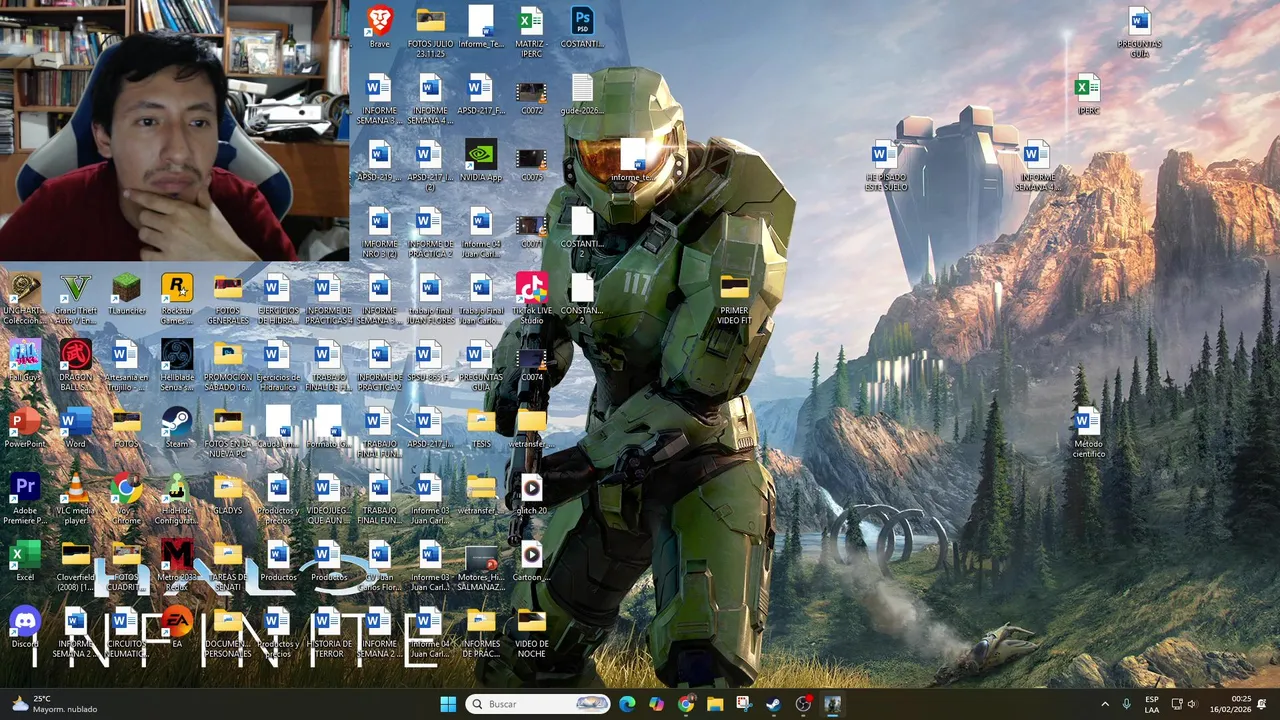
Task: Open Microsoft Edge from the taskbar
Action: point(627,704)
